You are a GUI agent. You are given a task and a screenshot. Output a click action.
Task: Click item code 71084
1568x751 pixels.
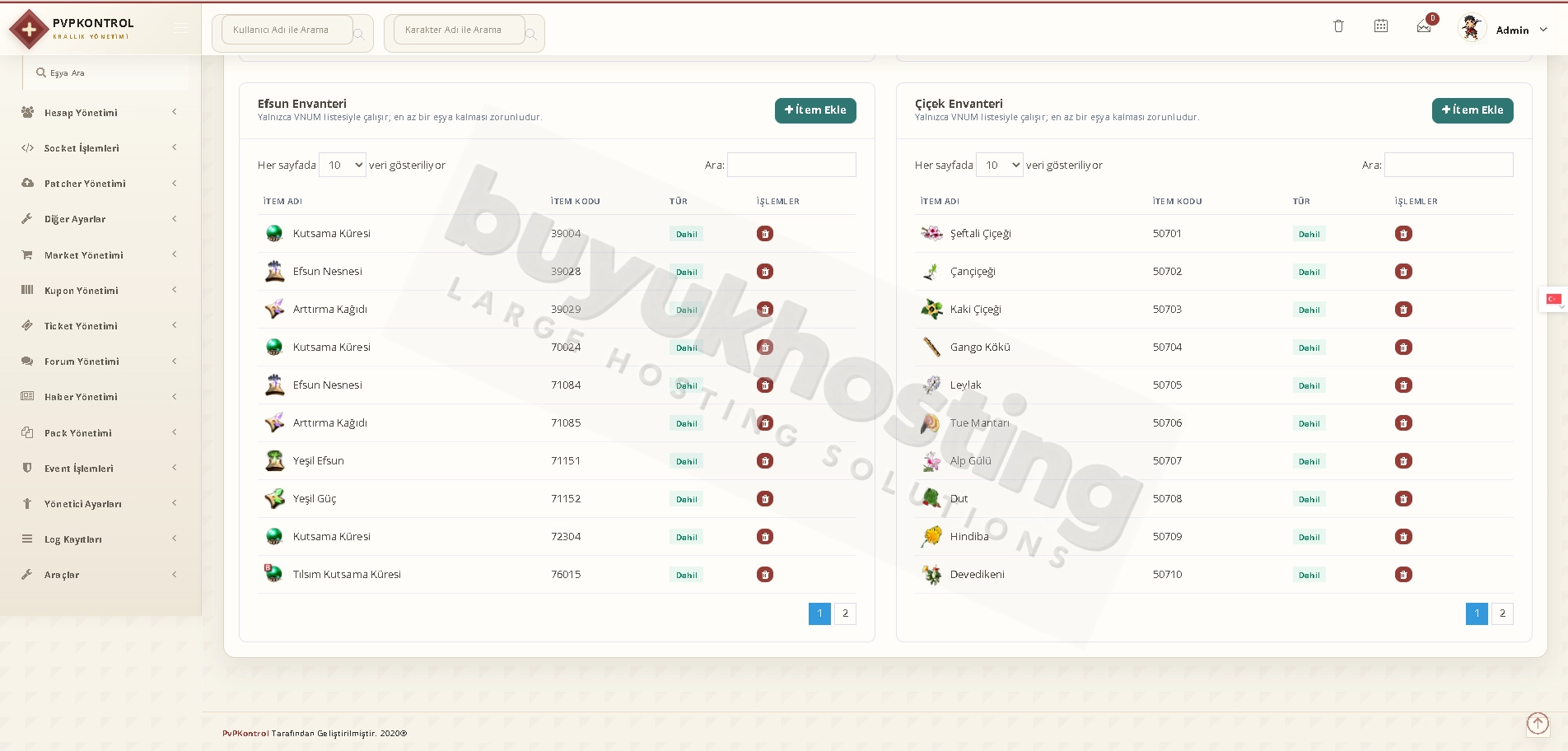566,385
